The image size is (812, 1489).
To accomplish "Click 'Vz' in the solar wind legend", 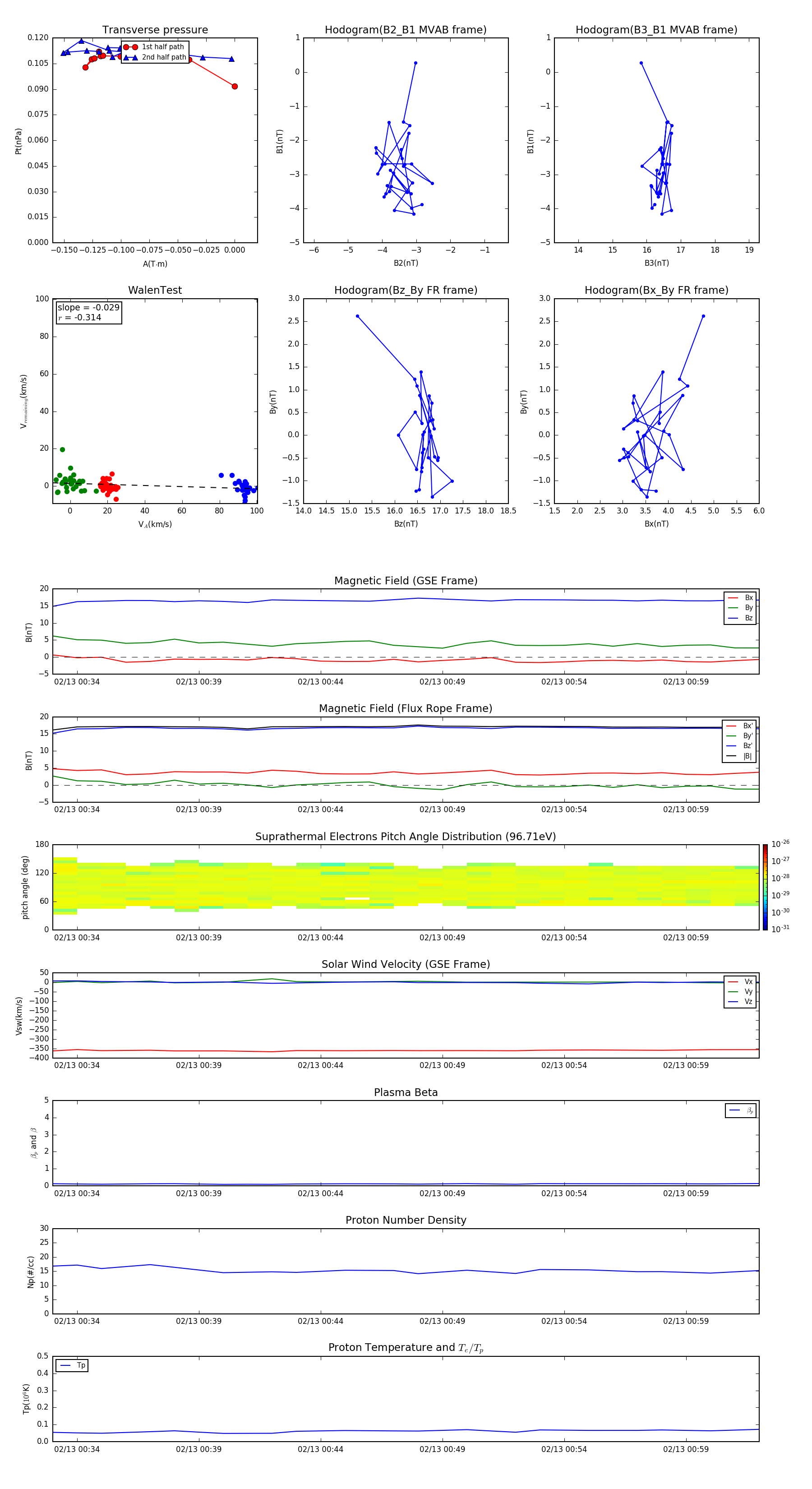I will (x=748, y=1002).
